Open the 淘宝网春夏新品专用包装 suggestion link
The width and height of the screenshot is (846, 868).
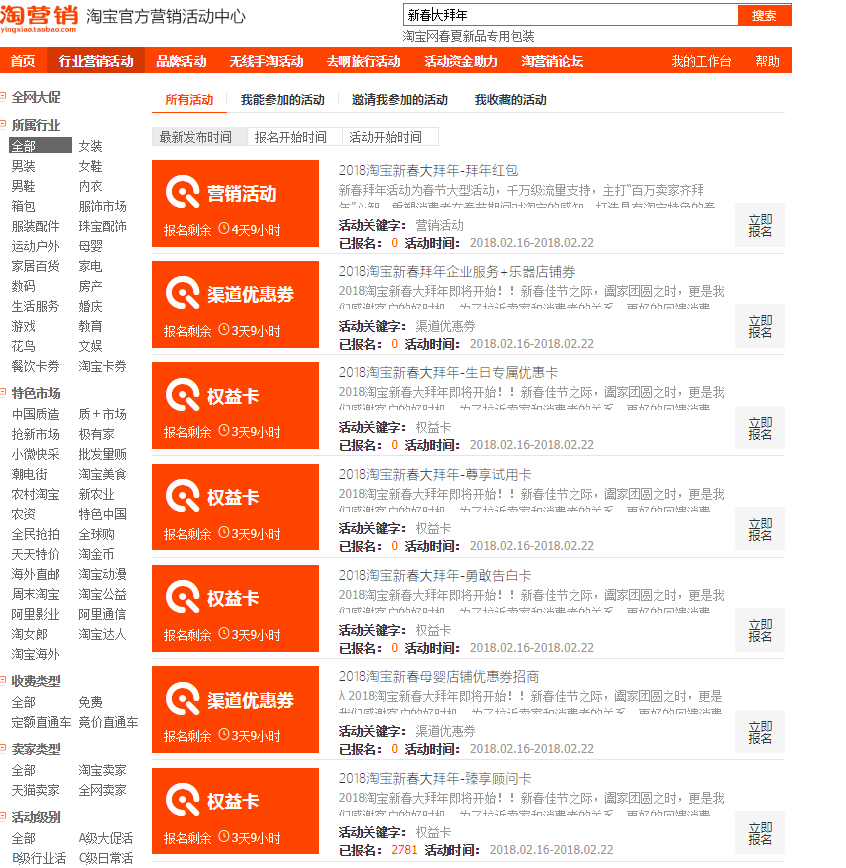point(468,37)
